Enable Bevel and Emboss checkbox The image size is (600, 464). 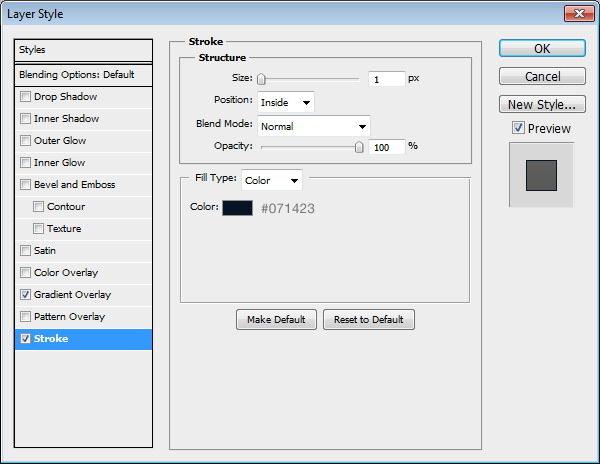pos(25,184)
